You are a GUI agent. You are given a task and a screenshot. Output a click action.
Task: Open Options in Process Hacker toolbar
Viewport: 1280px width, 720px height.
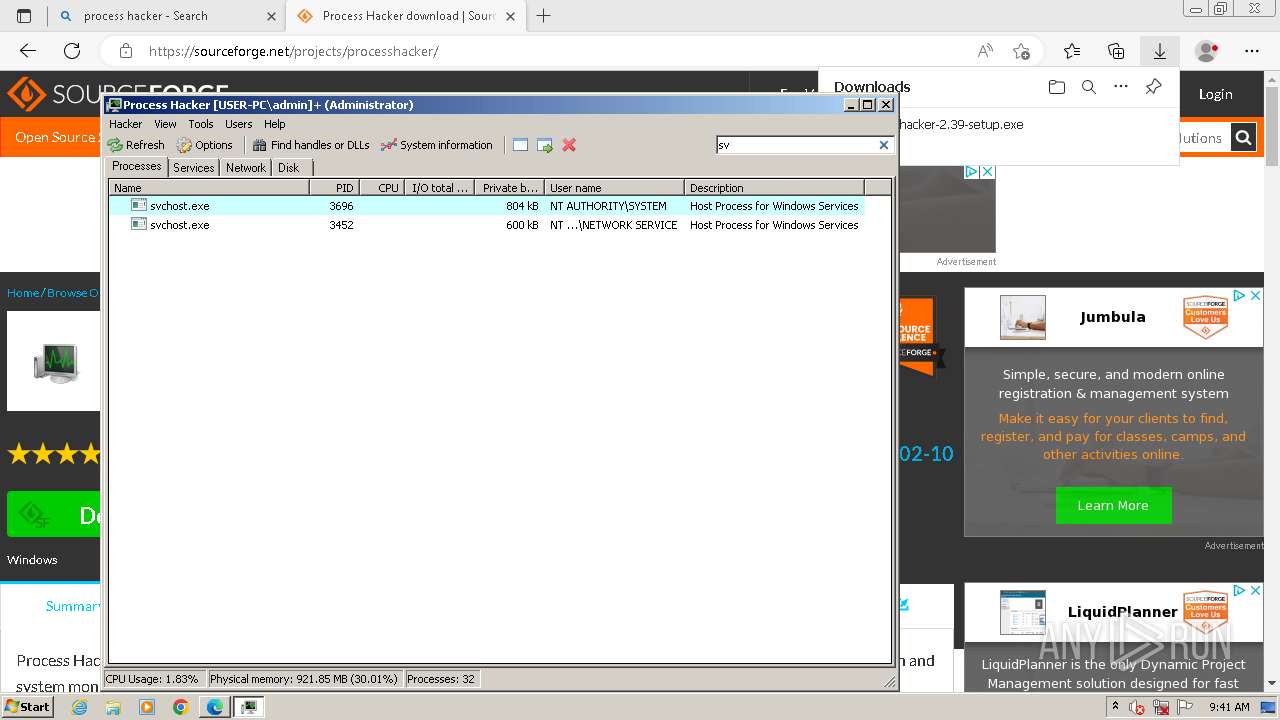pyautogui.click(x=205, y=145)
